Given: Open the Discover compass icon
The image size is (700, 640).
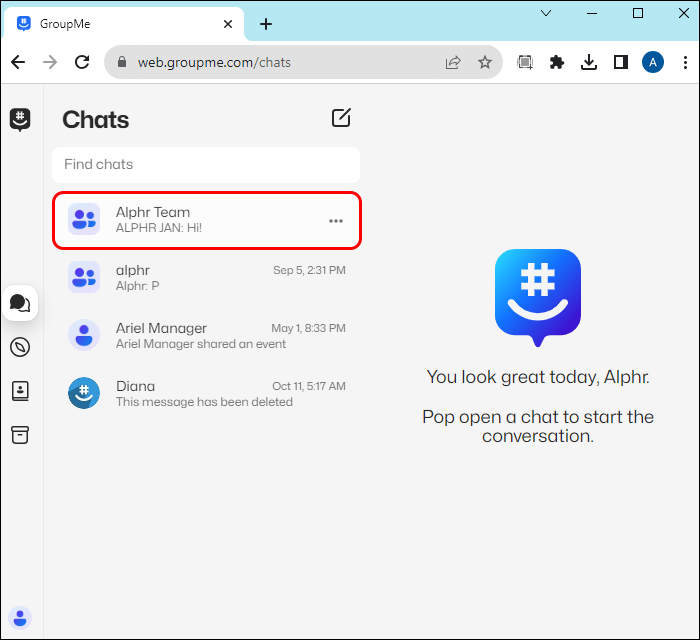Looking at the screenshot, I should tap(20, 347).
